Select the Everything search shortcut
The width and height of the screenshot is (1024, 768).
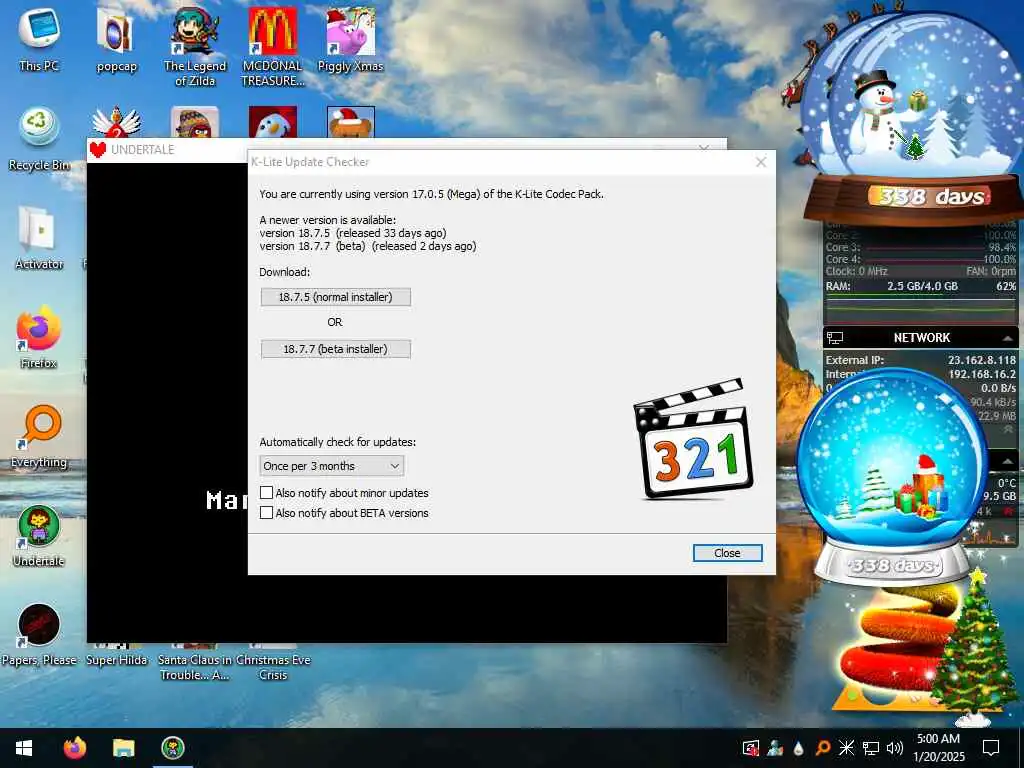[x=39, y=436]
